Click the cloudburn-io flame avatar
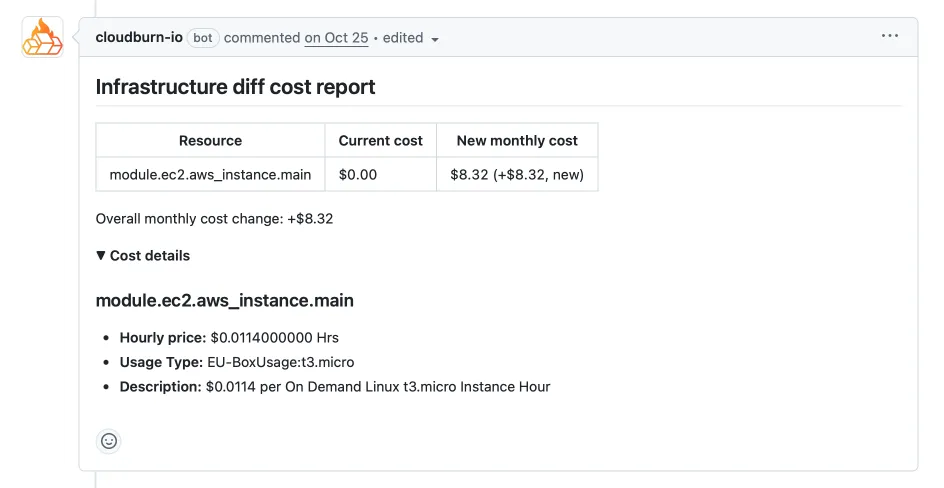 coord(43,37)
